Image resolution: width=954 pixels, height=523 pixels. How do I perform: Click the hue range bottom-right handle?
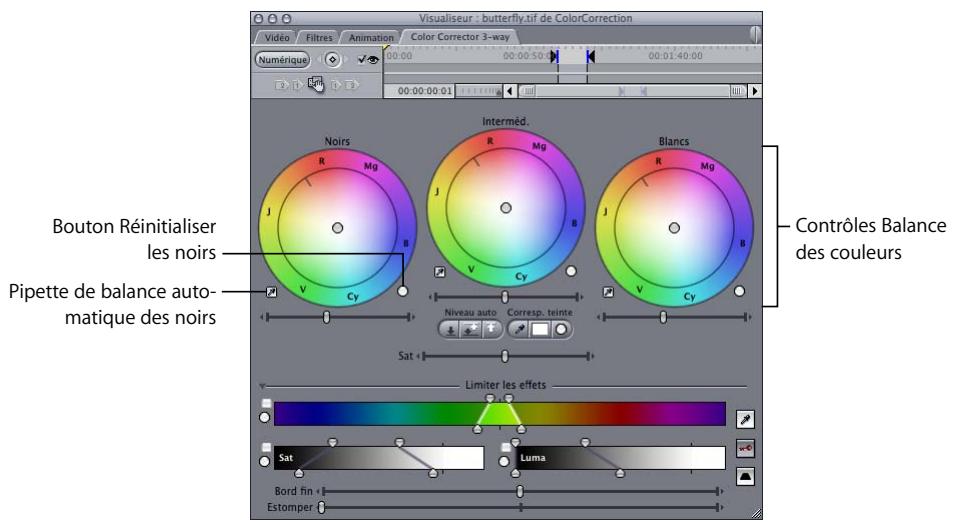(521, 429)
